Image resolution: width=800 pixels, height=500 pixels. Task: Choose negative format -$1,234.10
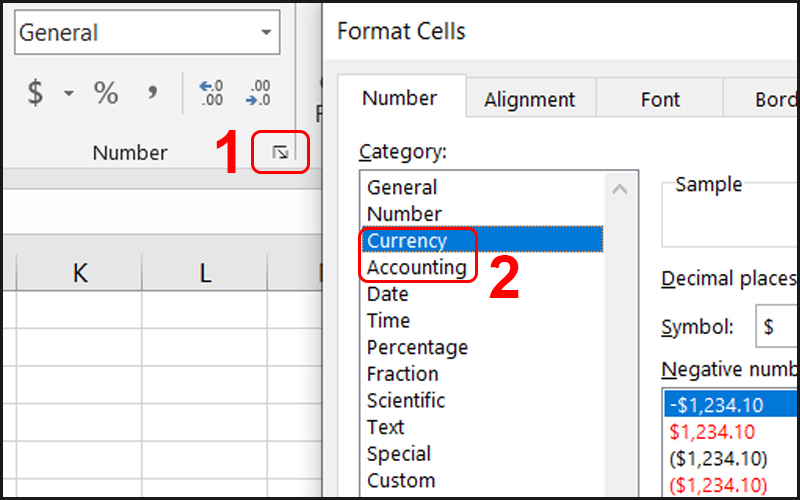(x=732, y=405)
